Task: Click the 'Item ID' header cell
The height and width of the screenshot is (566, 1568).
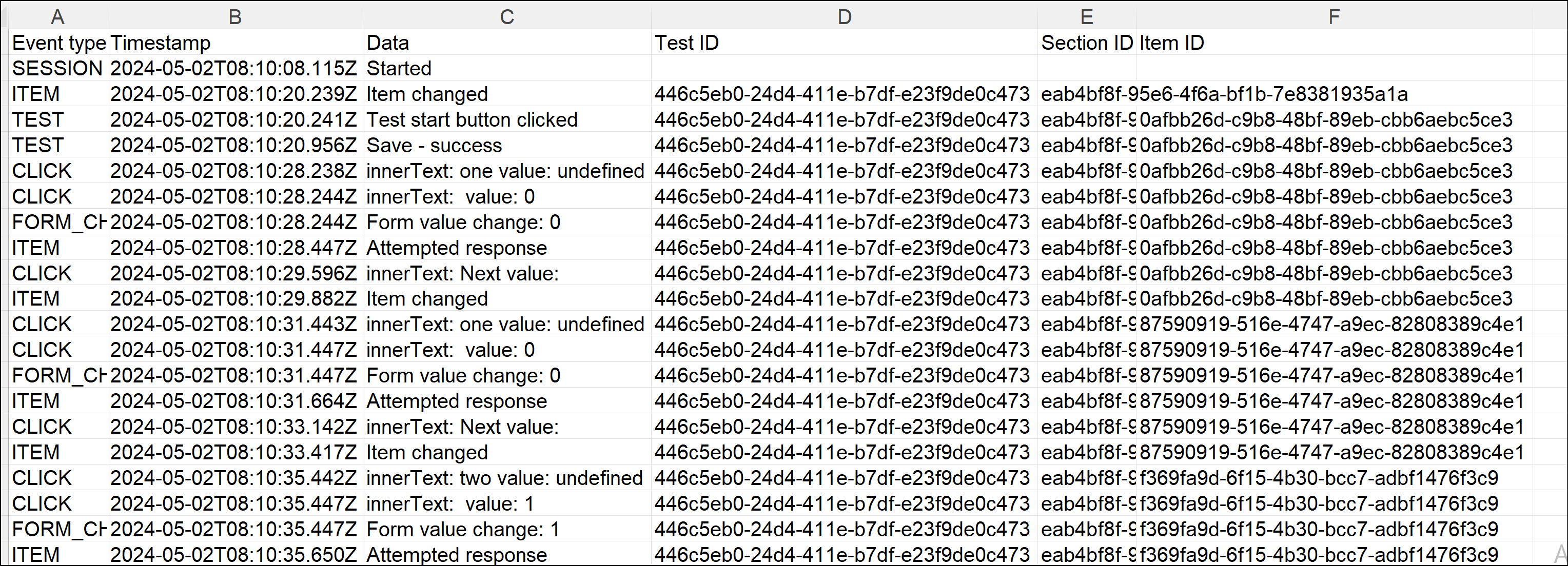Action: [x=1334, y=43]
